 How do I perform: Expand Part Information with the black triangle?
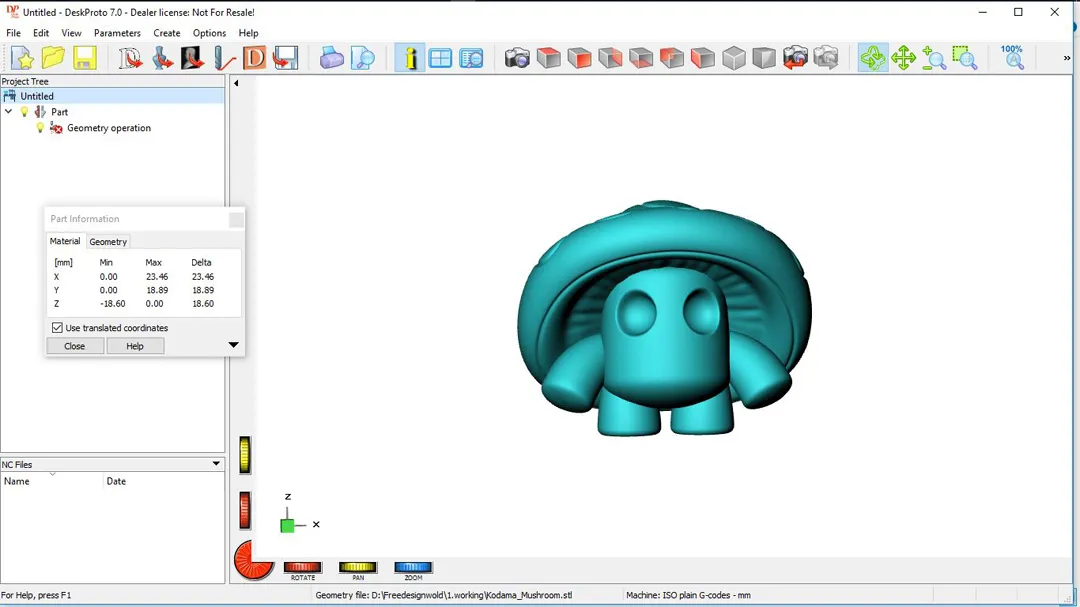233,344
